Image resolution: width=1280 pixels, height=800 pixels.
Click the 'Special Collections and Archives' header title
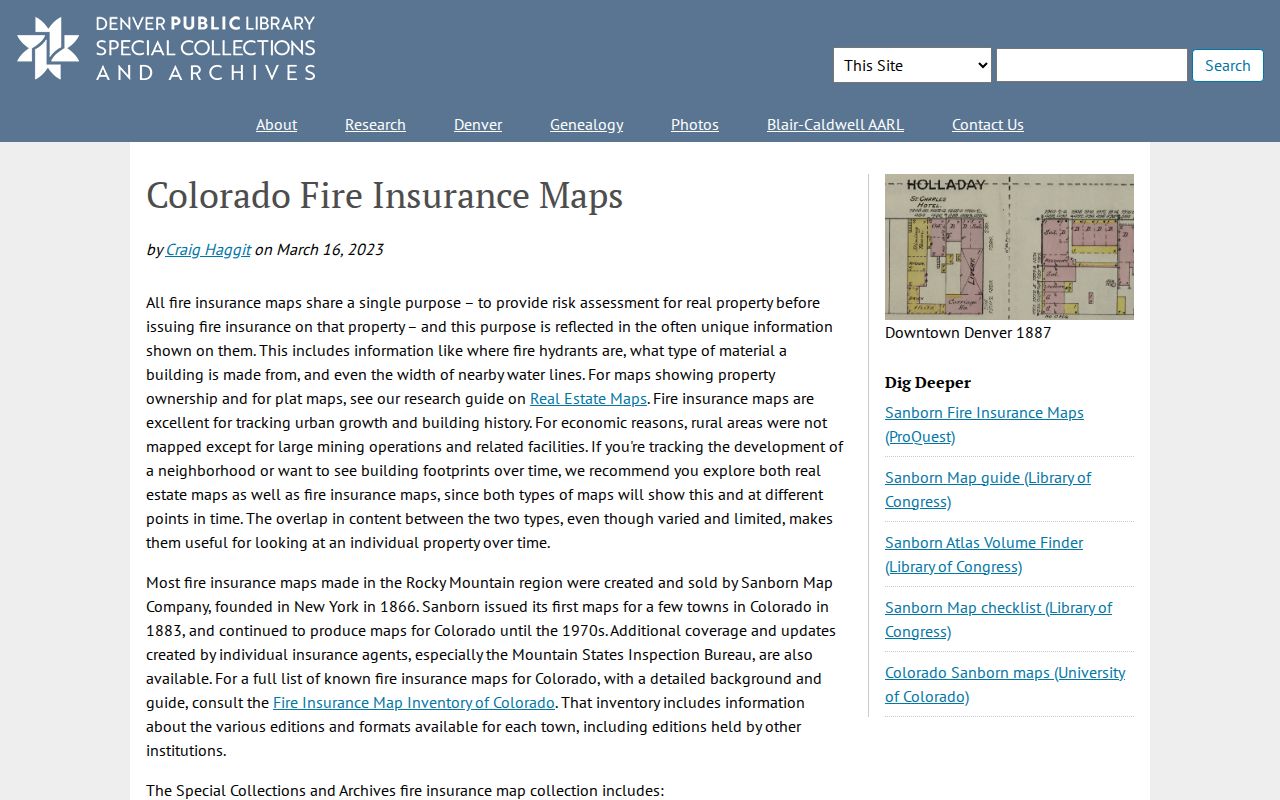pos(205,60)
